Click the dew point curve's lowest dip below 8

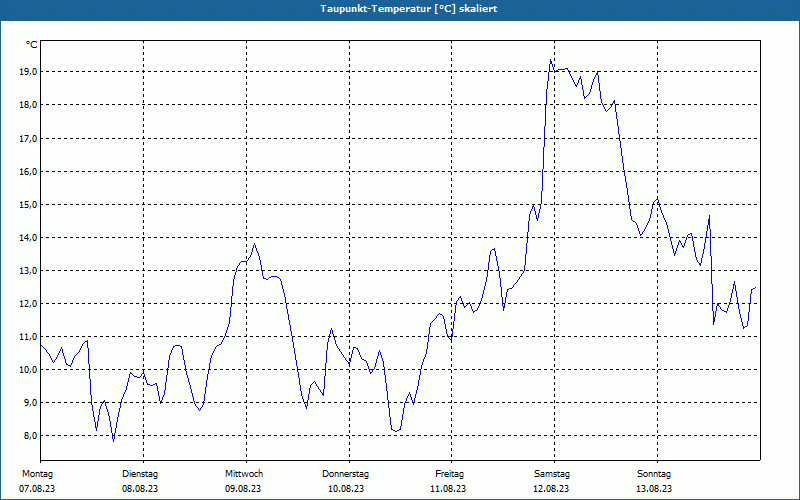pos(113,441)
